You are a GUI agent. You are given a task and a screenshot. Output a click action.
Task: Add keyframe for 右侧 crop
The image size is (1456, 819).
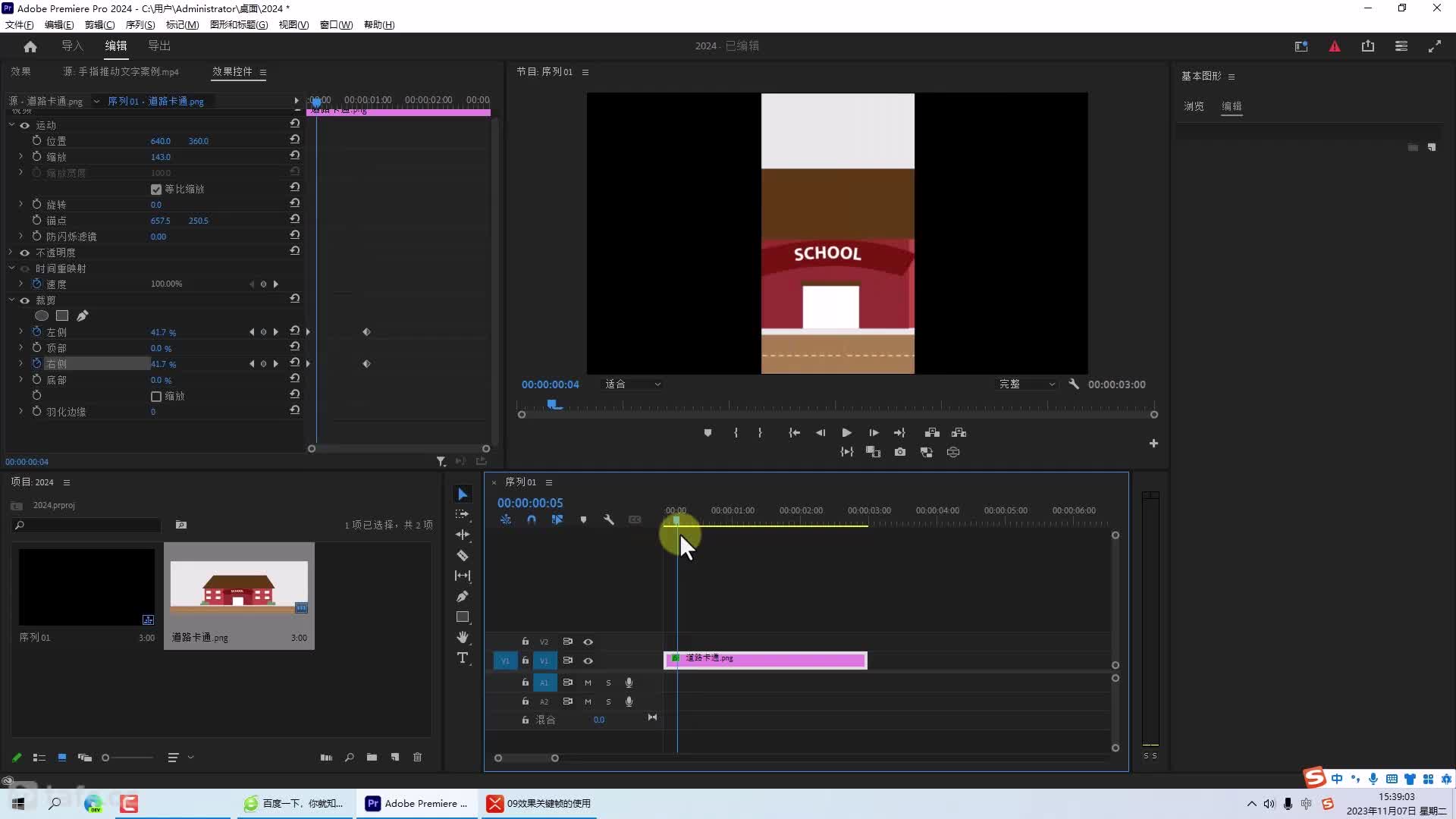263,363
